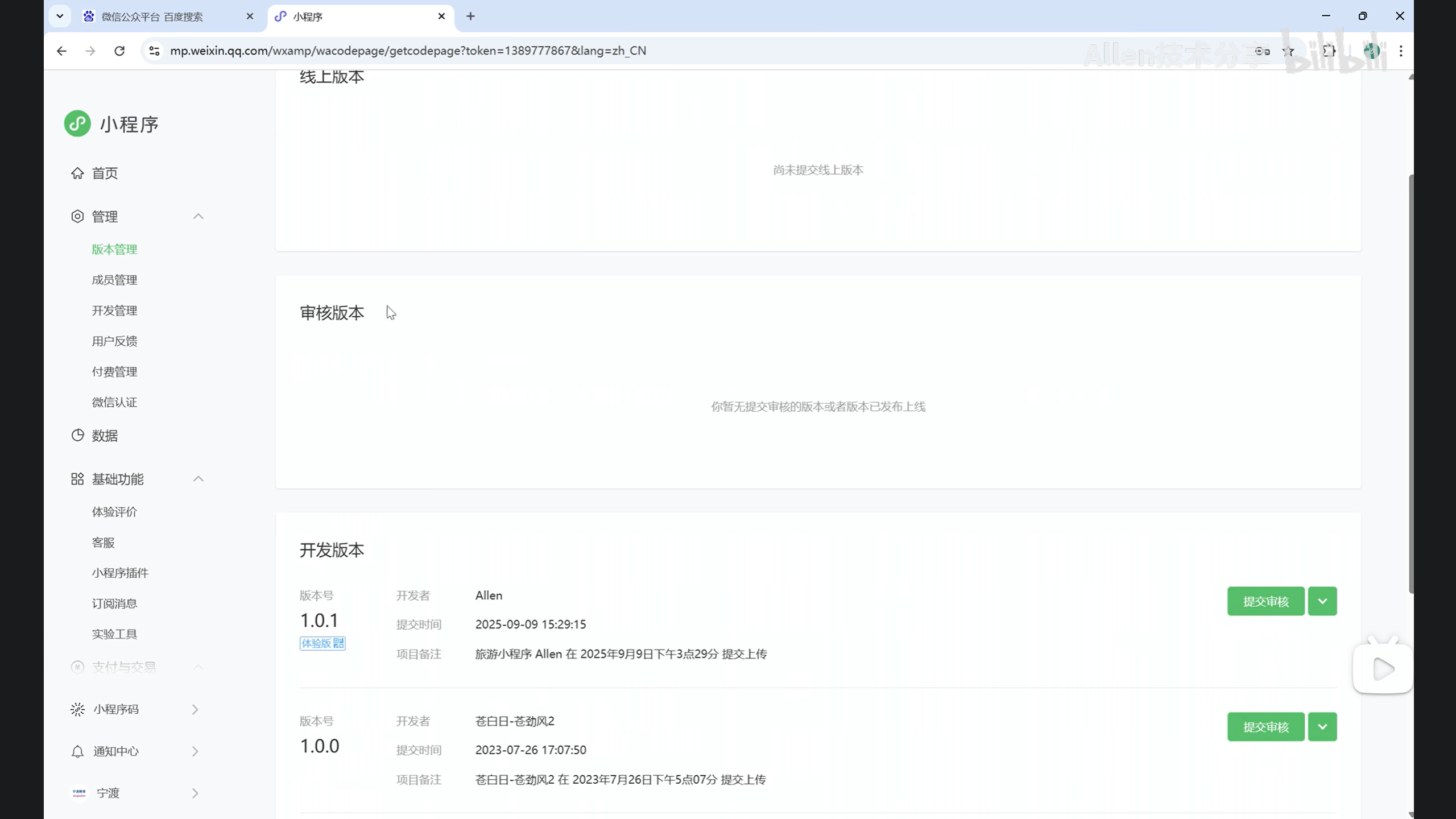Open 开发管理 sidebar link
Screen dimensions: 1456x819
click(x=114, y=311)
